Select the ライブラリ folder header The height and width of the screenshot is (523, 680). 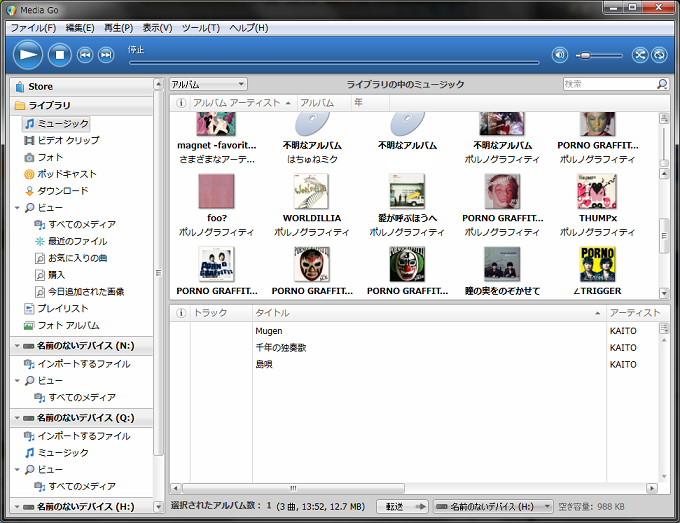(x=82, y=105)
